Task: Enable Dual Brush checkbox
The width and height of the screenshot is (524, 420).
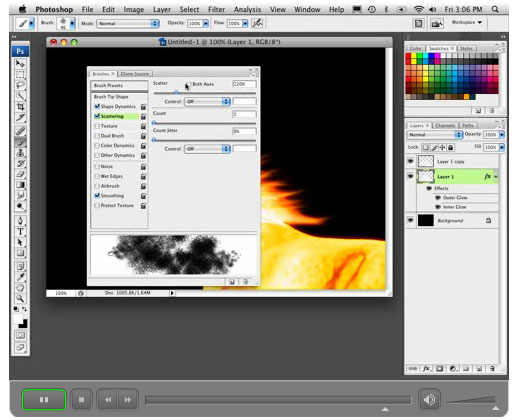Action: [x=97, y=136]
